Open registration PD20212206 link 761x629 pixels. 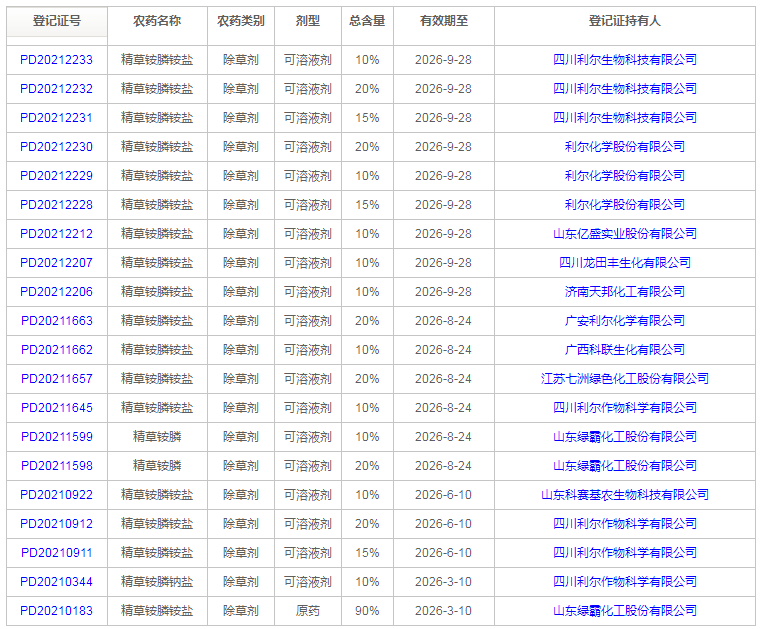point(56,292)
